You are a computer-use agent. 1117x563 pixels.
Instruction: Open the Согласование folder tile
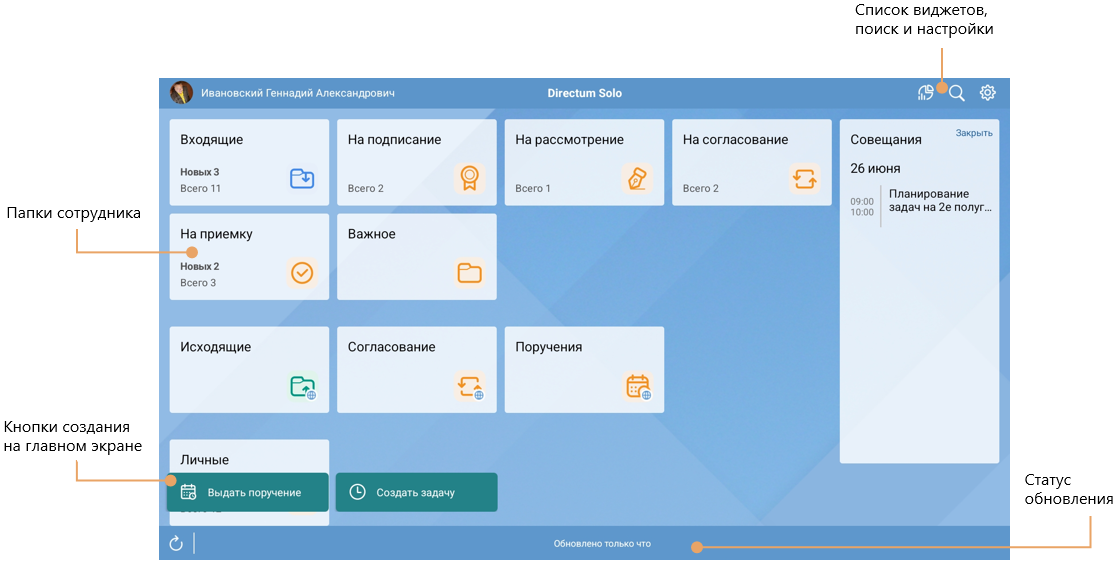(417, 369)
